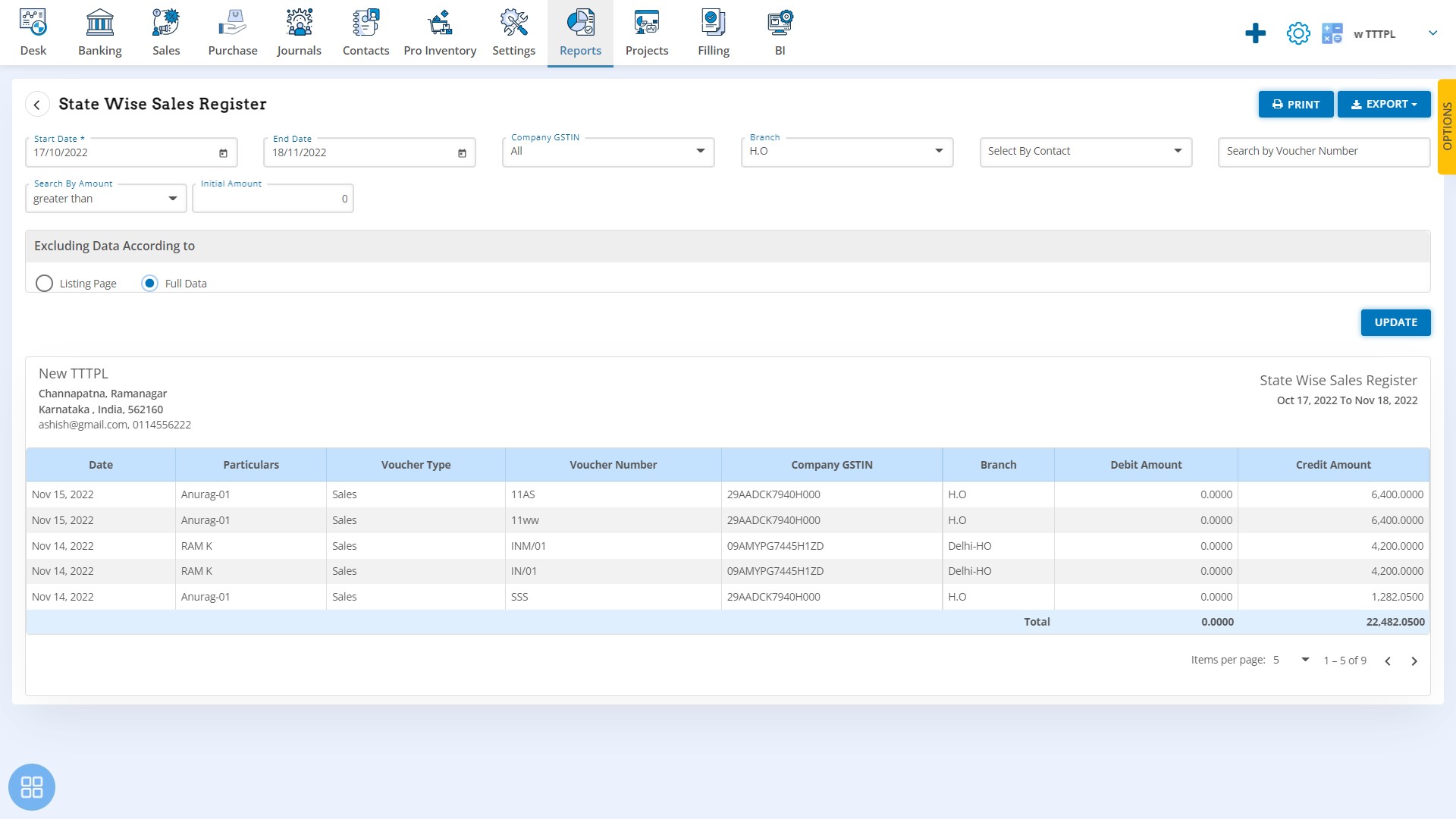Screen dimensions: 1456x819
Task: Open the BI module icon
Action: (x=780, y=33)
